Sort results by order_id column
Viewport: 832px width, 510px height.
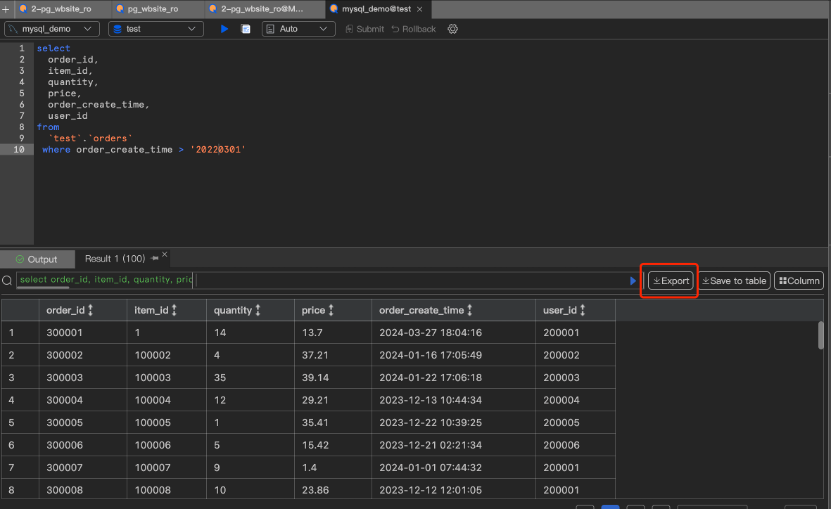tap(91, 310)
